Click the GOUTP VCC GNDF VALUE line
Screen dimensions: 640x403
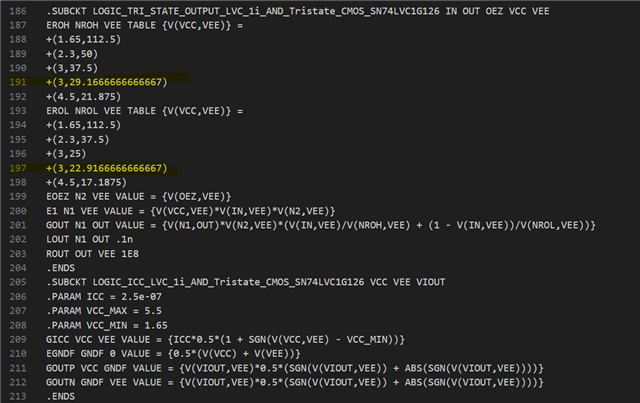295,368
